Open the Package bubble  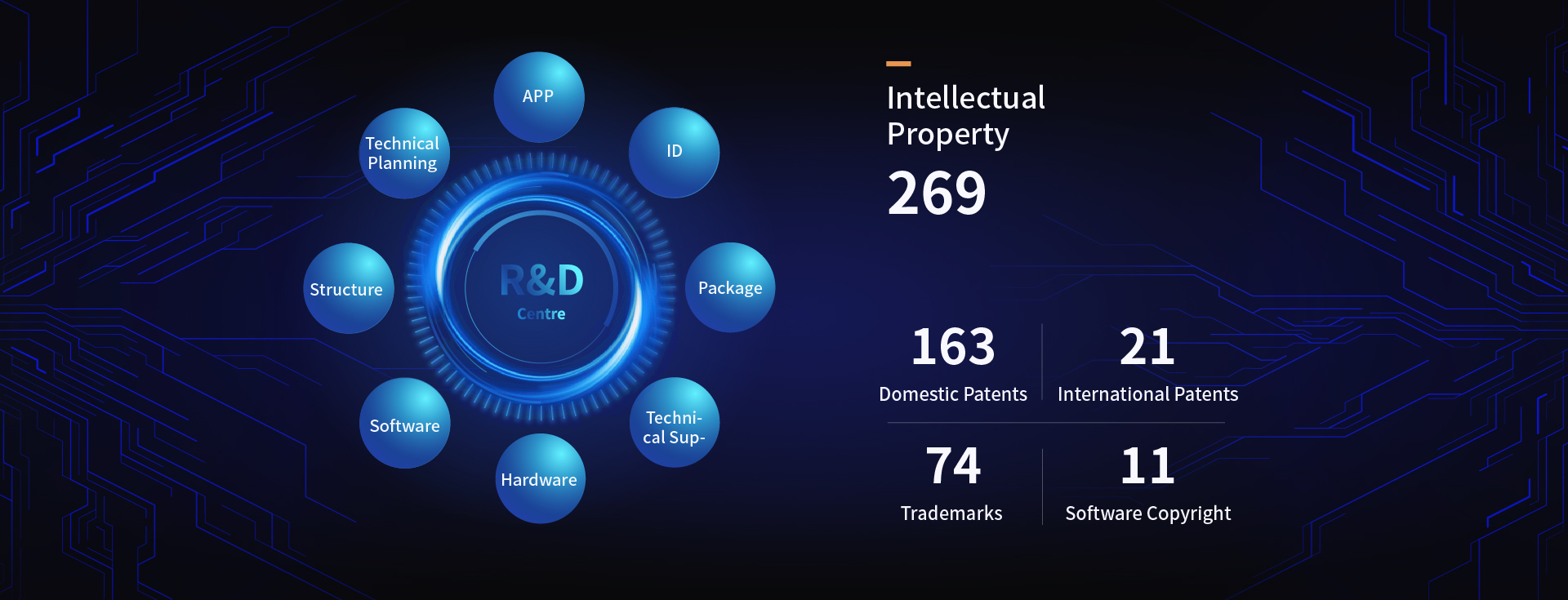(729, 287)
